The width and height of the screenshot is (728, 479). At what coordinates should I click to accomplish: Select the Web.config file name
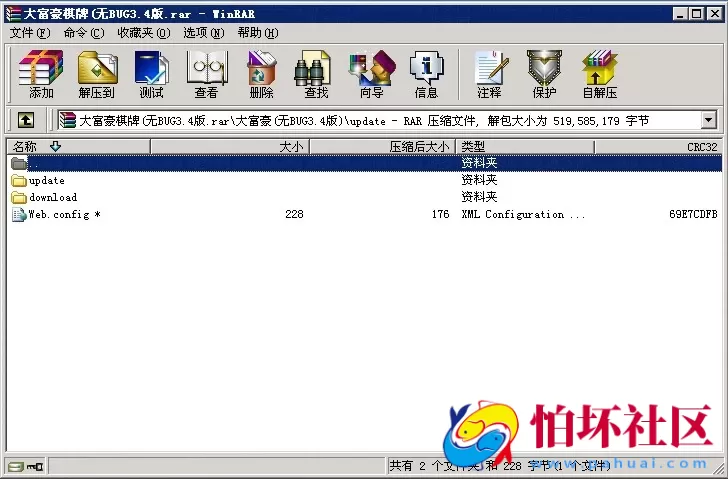point(64,214)
